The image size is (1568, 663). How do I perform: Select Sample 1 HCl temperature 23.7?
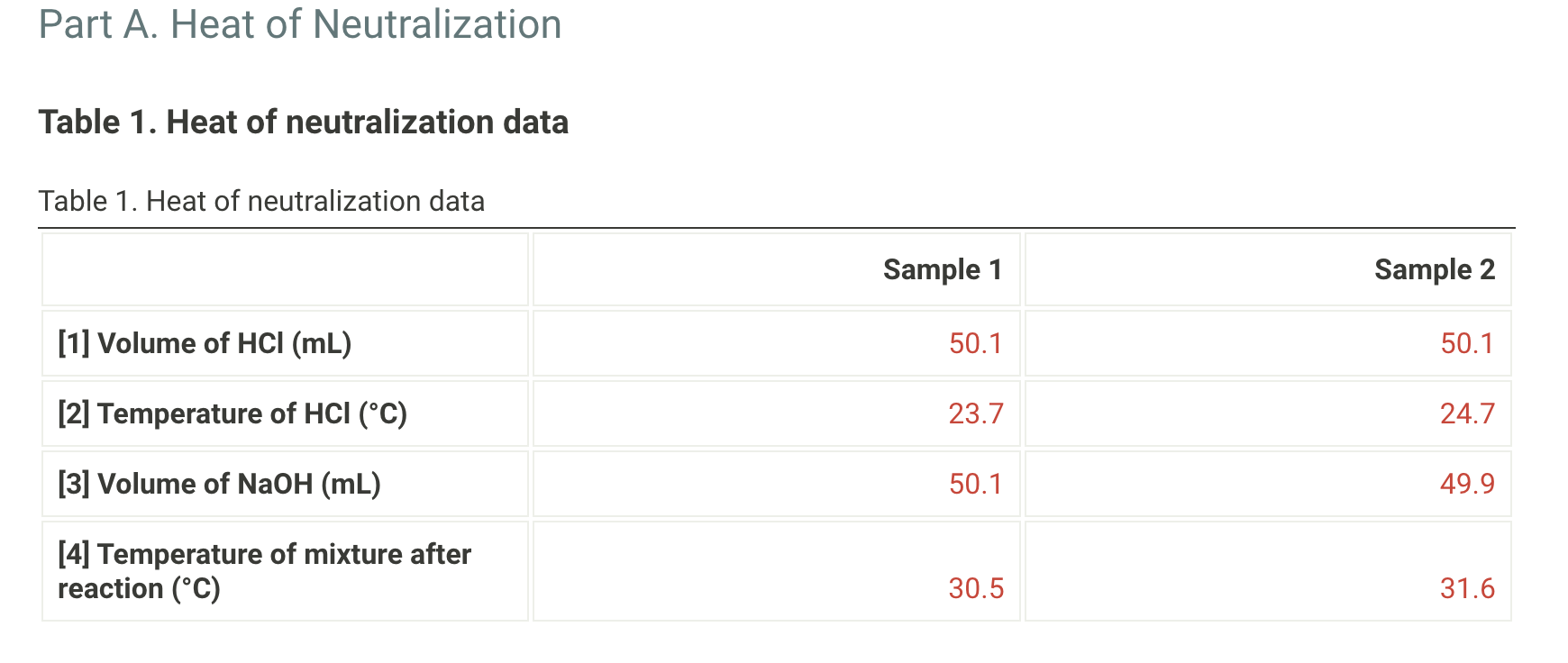pos(975,413)
